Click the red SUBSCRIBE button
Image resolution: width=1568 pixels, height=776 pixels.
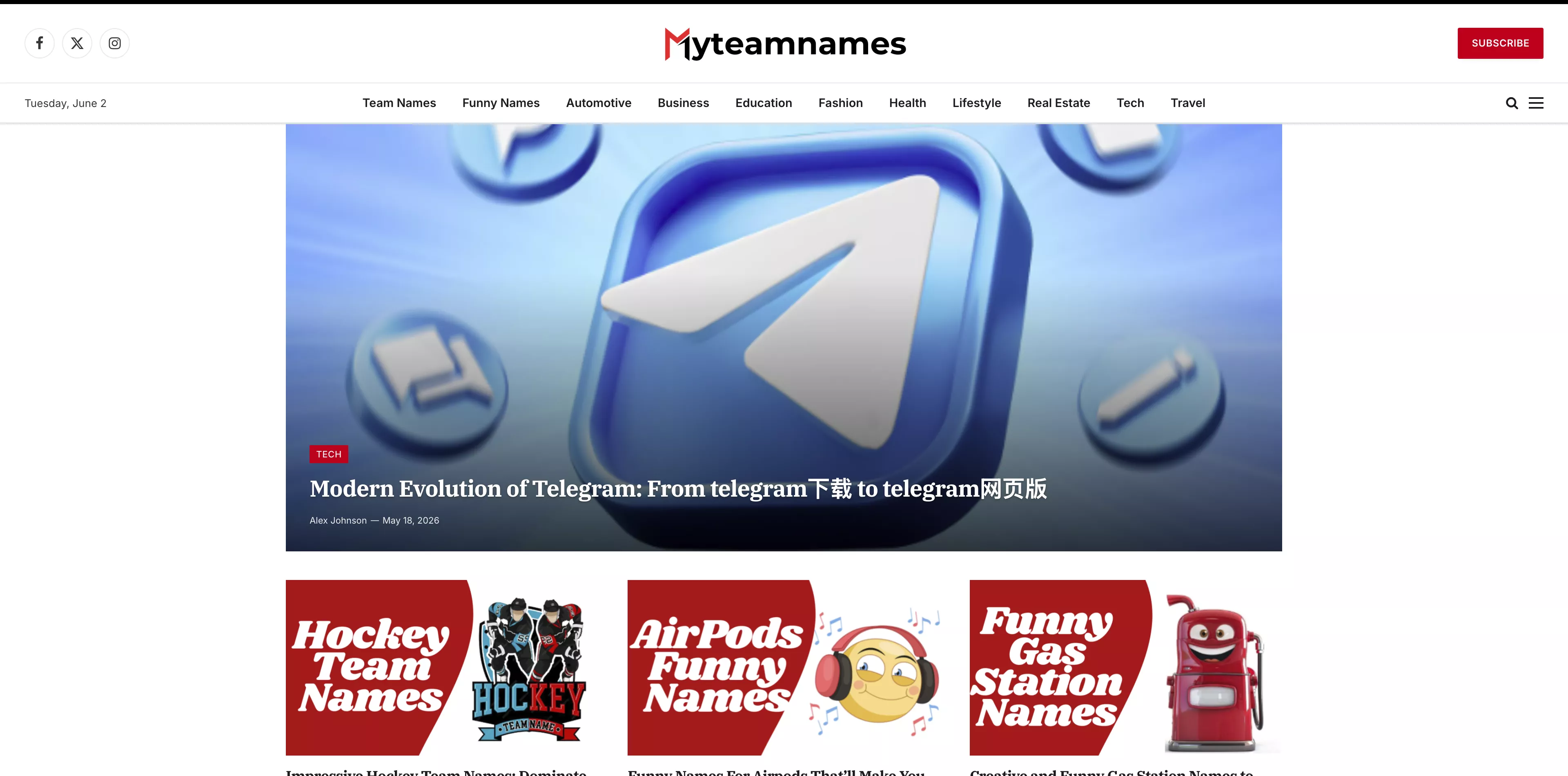point(1500,43)
